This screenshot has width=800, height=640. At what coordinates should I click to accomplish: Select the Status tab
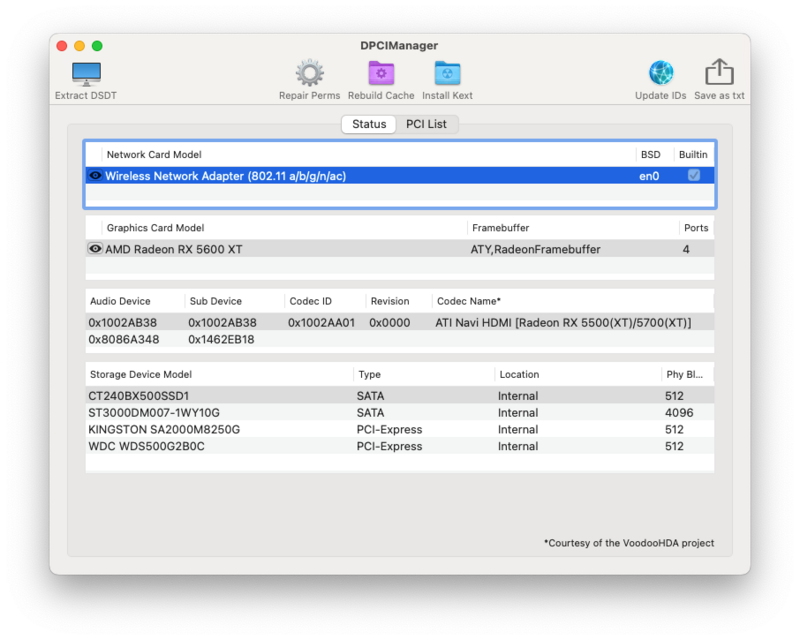click(368, 124)
